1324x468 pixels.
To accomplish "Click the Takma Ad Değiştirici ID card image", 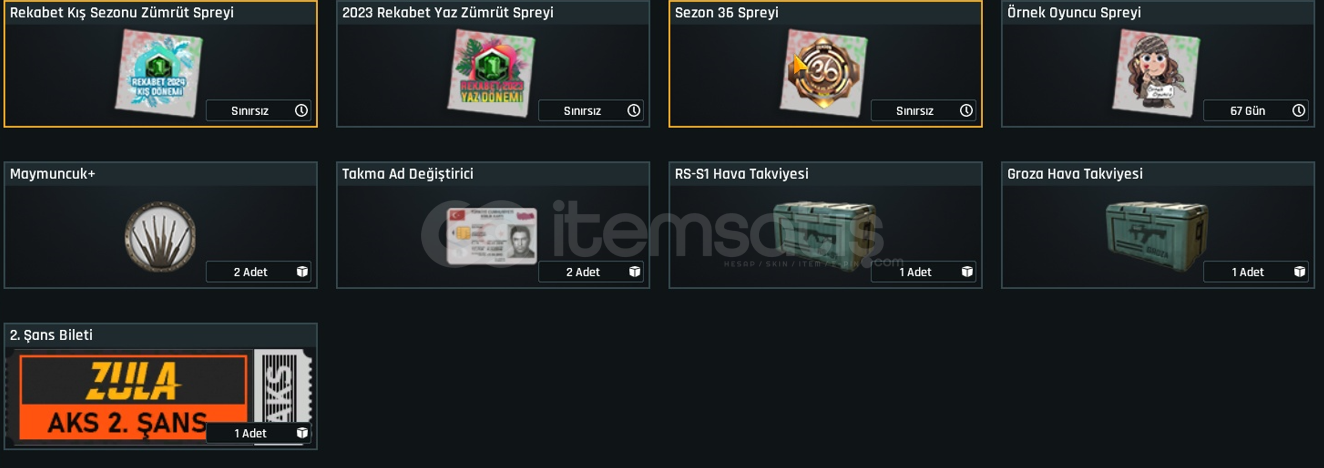I will tap(491, 236).
